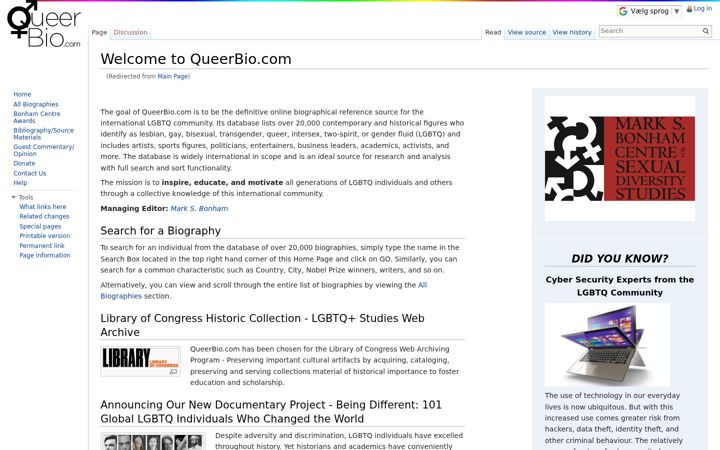Focus the Search input field
Viewport: 720px width, 450px height.
pyautogui.click(x=650, y=31)
